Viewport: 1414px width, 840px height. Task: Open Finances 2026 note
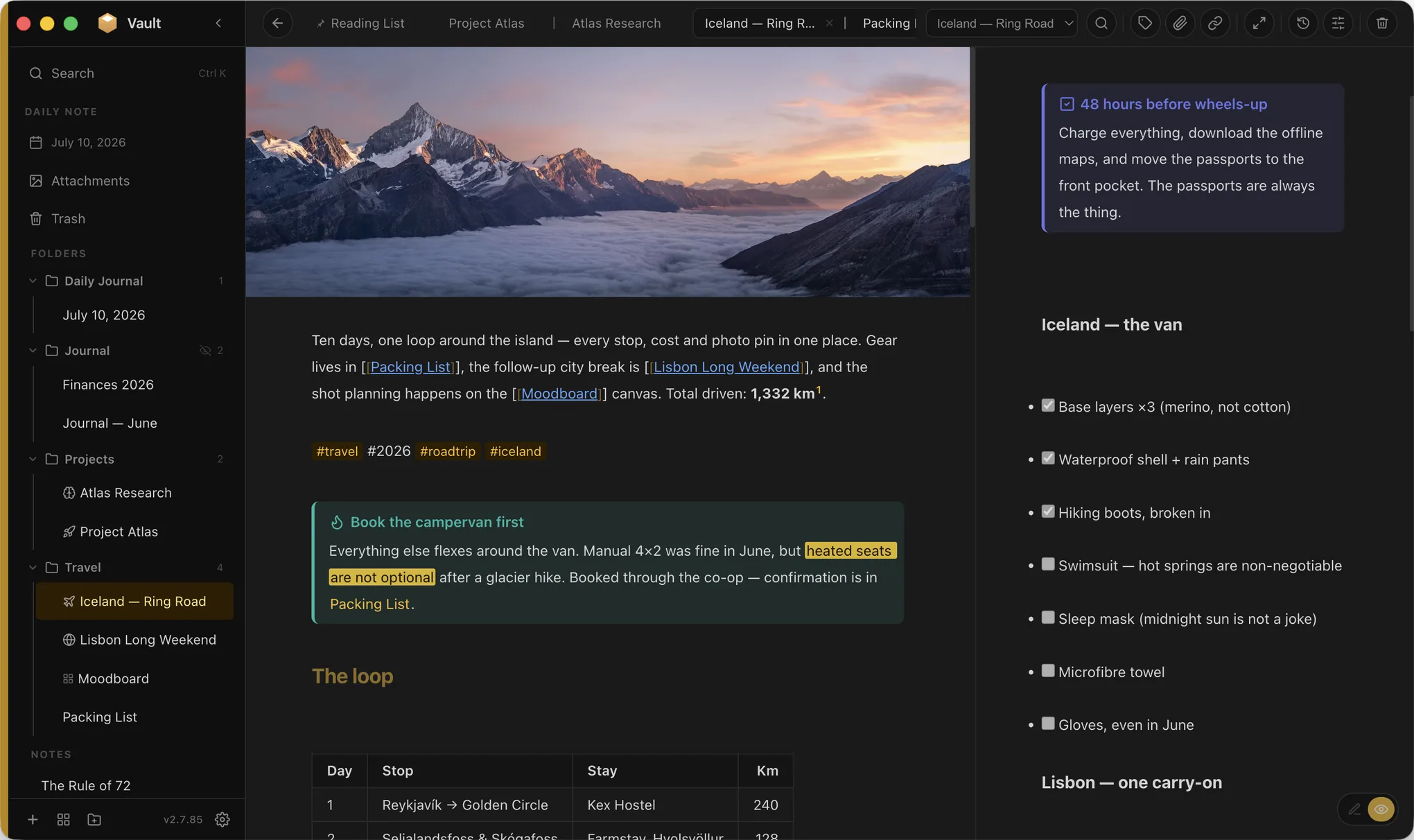point(108,384)
